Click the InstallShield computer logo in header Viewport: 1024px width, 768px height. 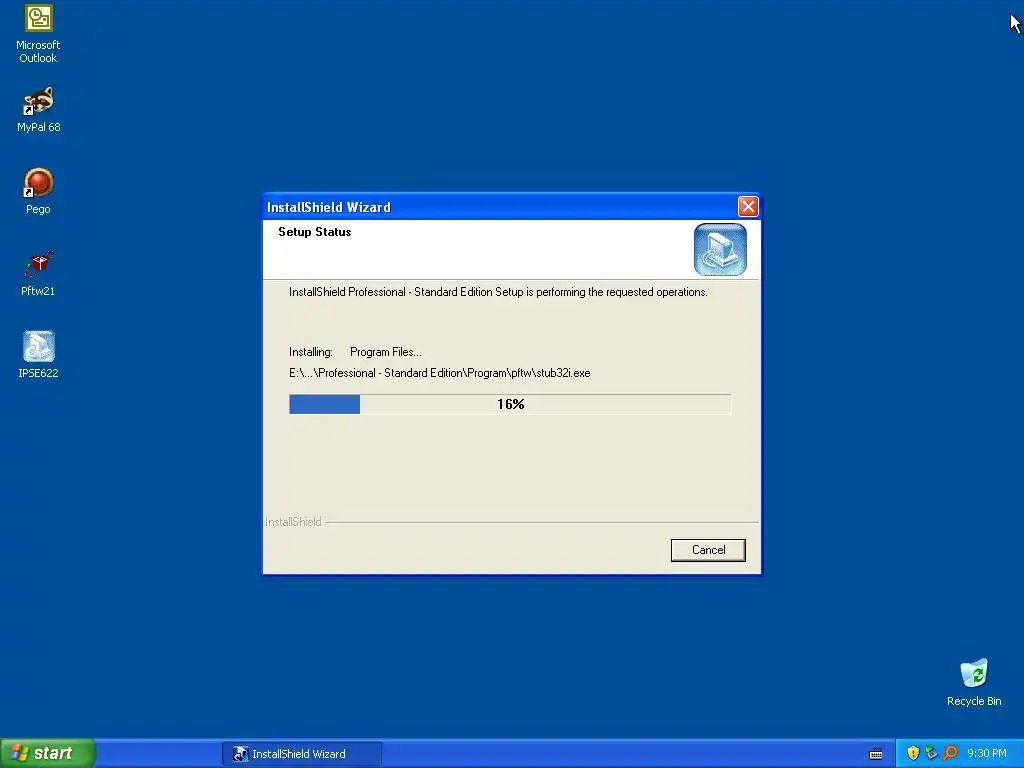[x=720, y=249]
